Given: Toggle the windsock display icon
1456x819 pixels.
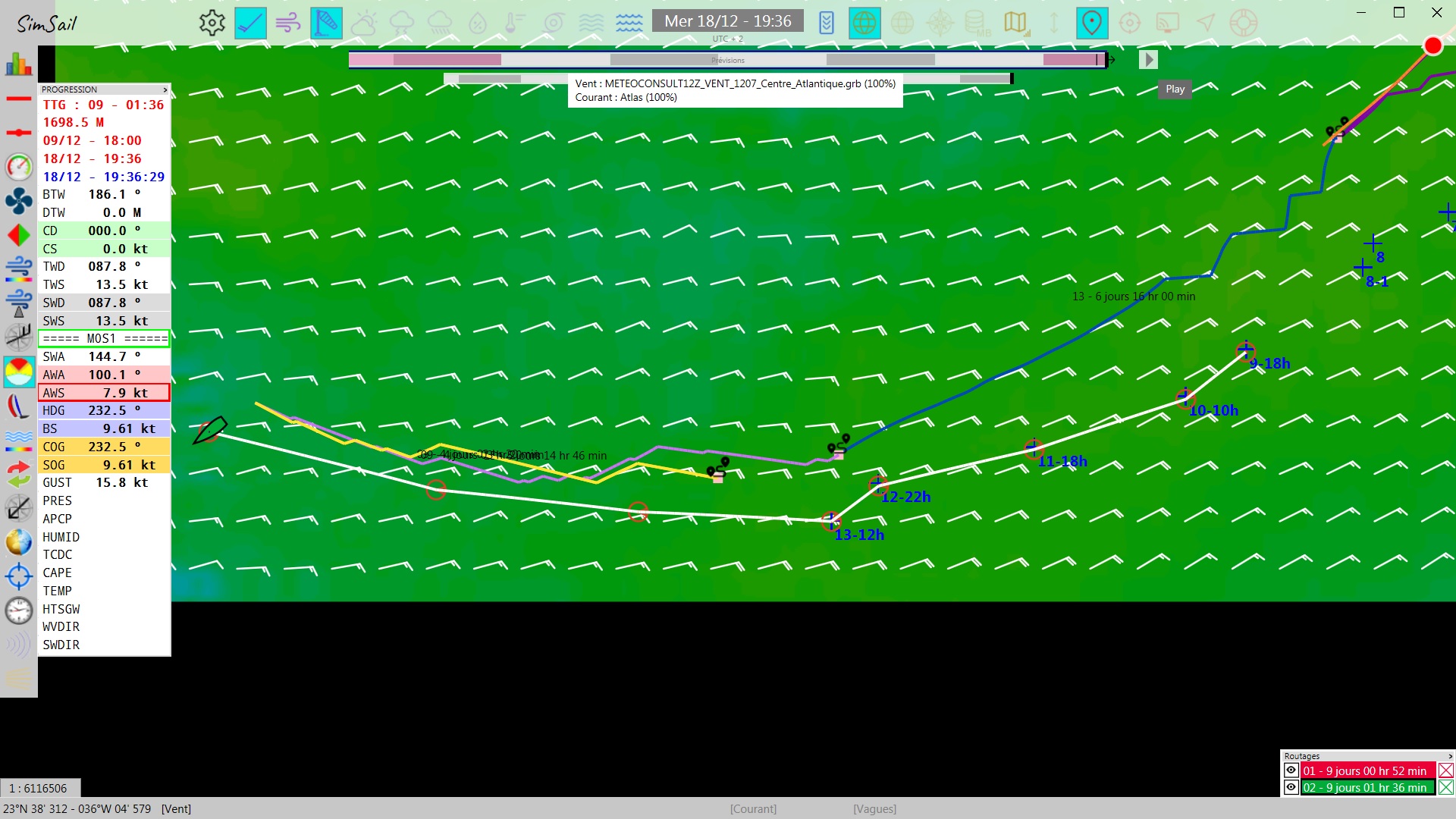Looking at the screenshot, I should click(x=326, y=23).
